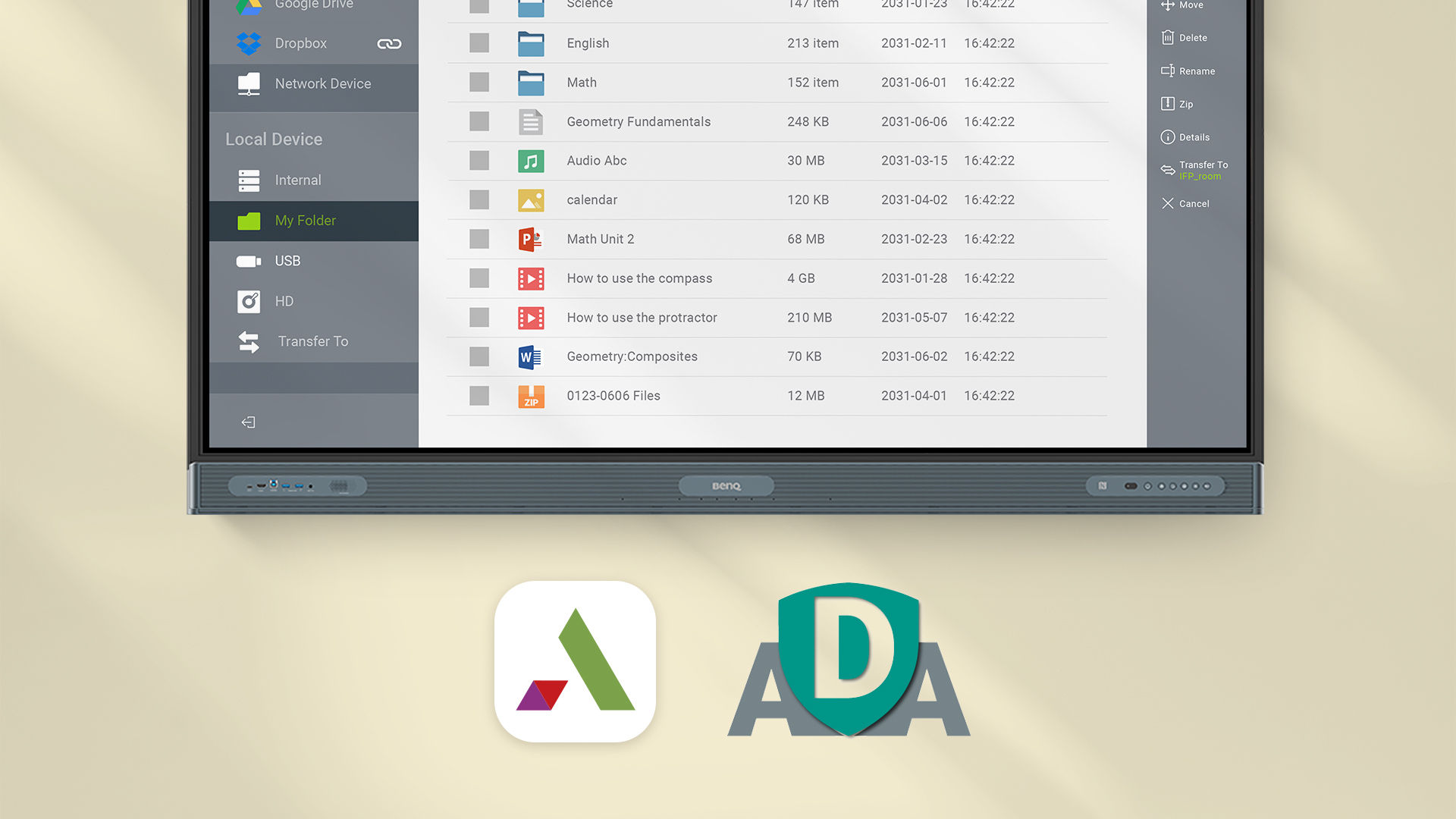
Task: Toggle checkbox for Geometry Fundamentals file
Action: click(x=478, y=121)
